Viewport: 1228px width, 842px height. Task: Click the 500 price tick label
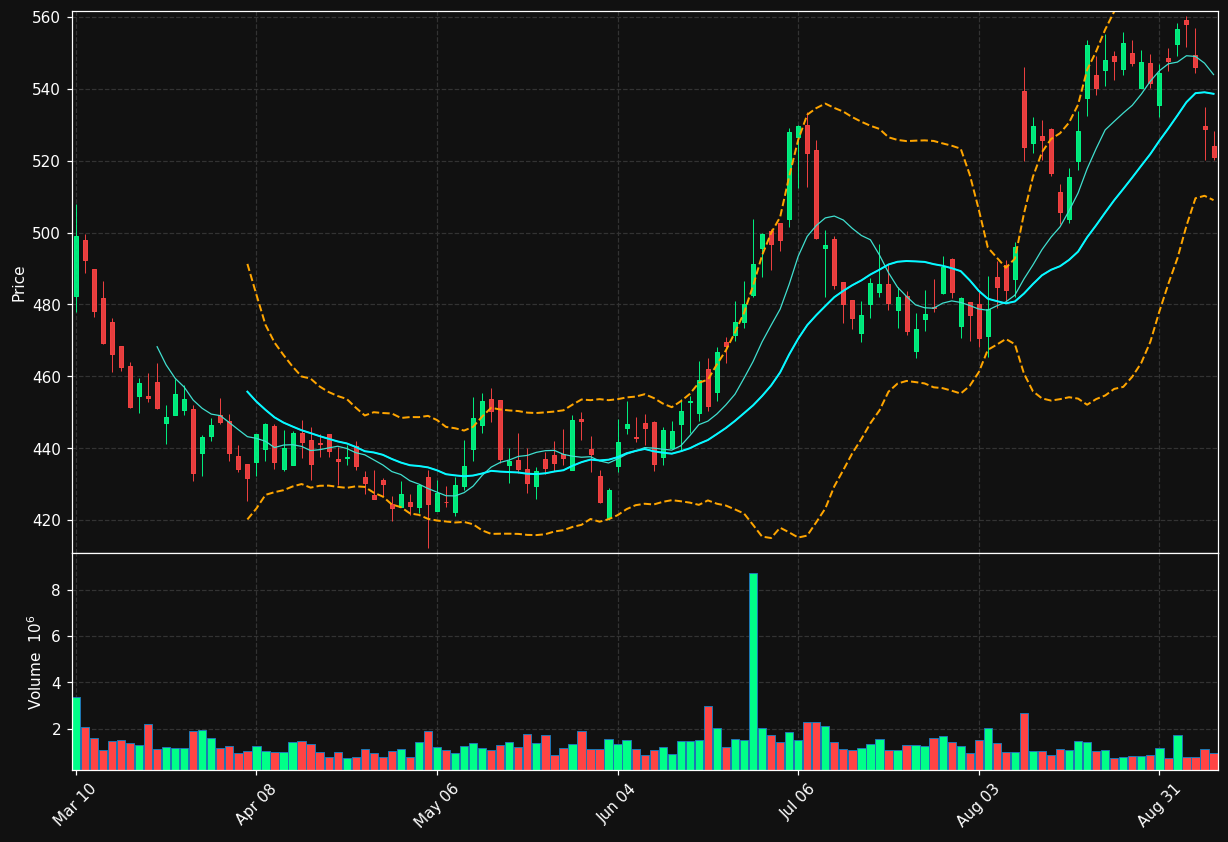(48, 234)
